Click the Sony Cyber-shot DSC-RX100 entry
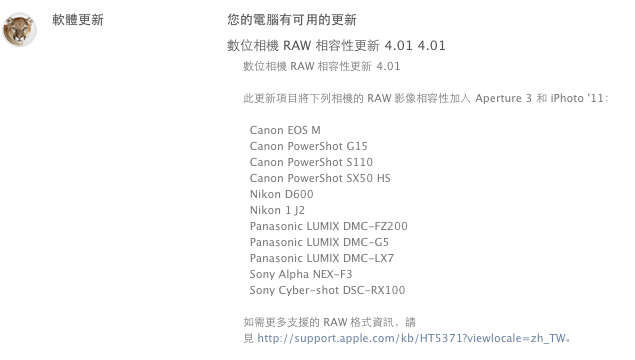This screenshot has height=360, width=635. click(327, 290)
